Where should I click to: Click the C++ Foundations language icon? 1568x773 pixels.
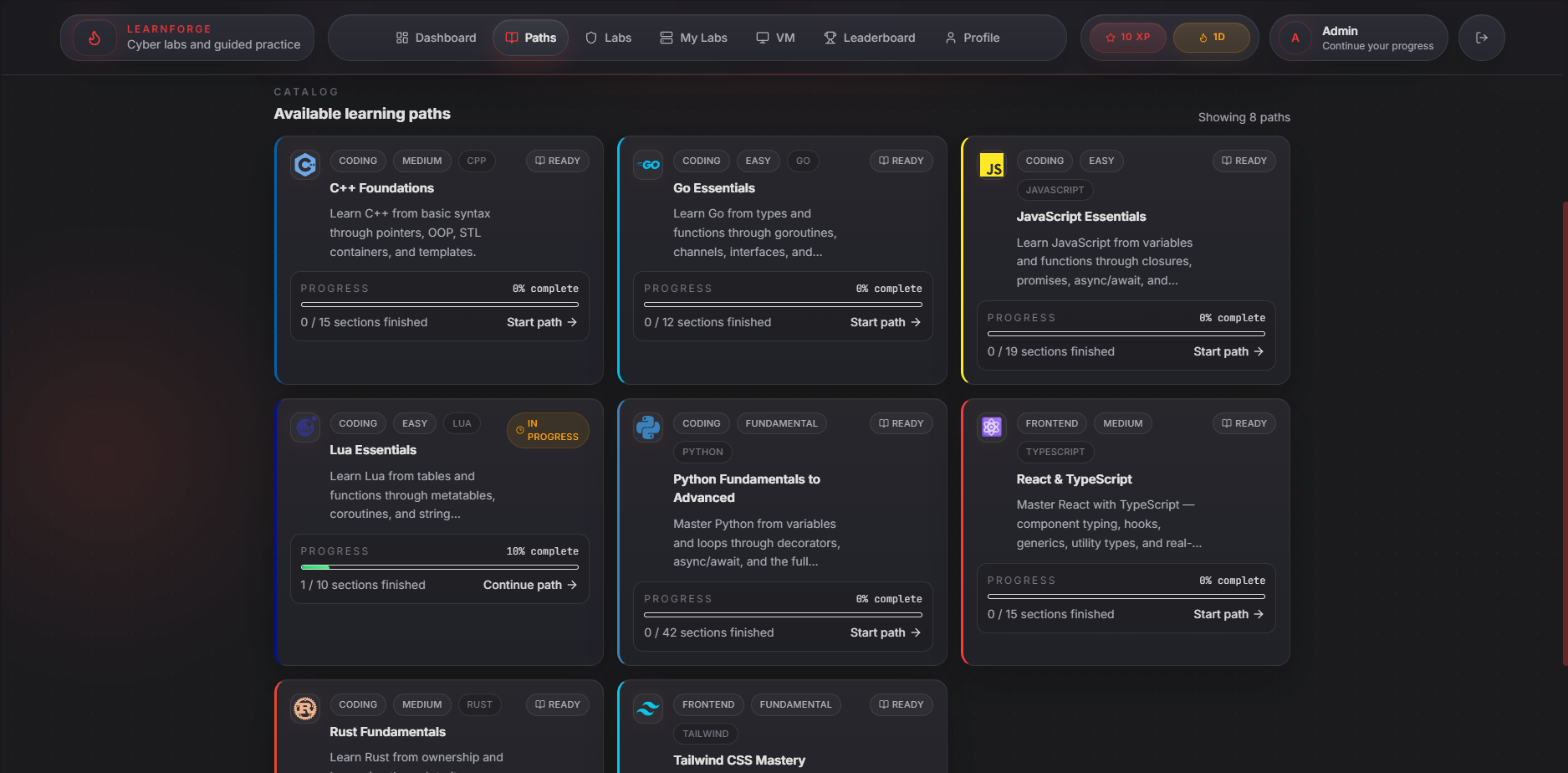(x=305, y=164)
